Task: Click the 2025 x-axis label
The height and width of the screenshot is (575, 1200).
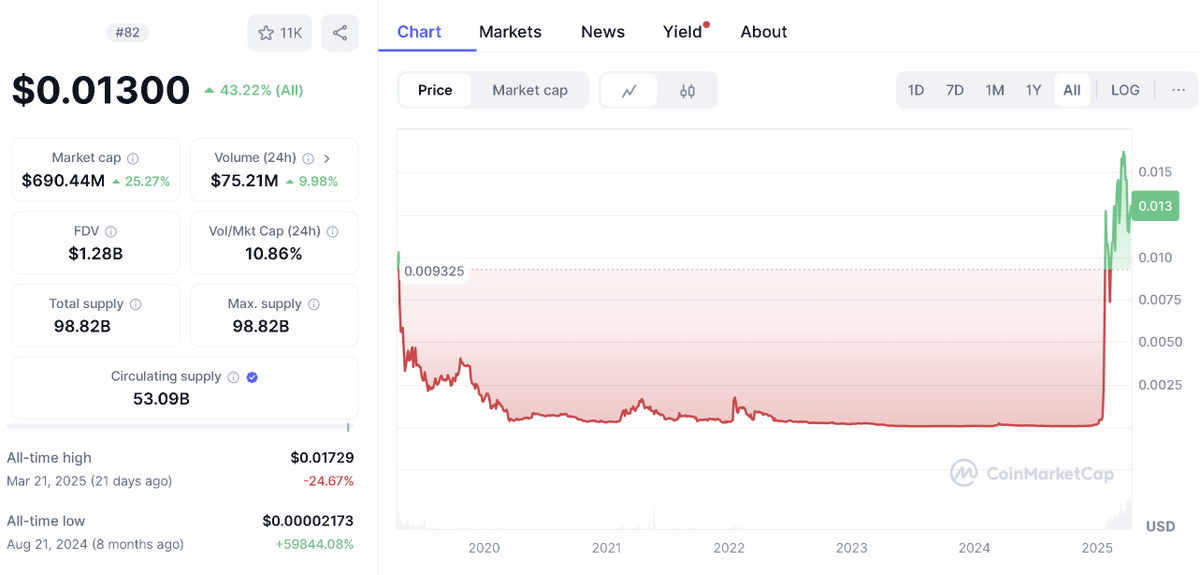Action: 1097,548
